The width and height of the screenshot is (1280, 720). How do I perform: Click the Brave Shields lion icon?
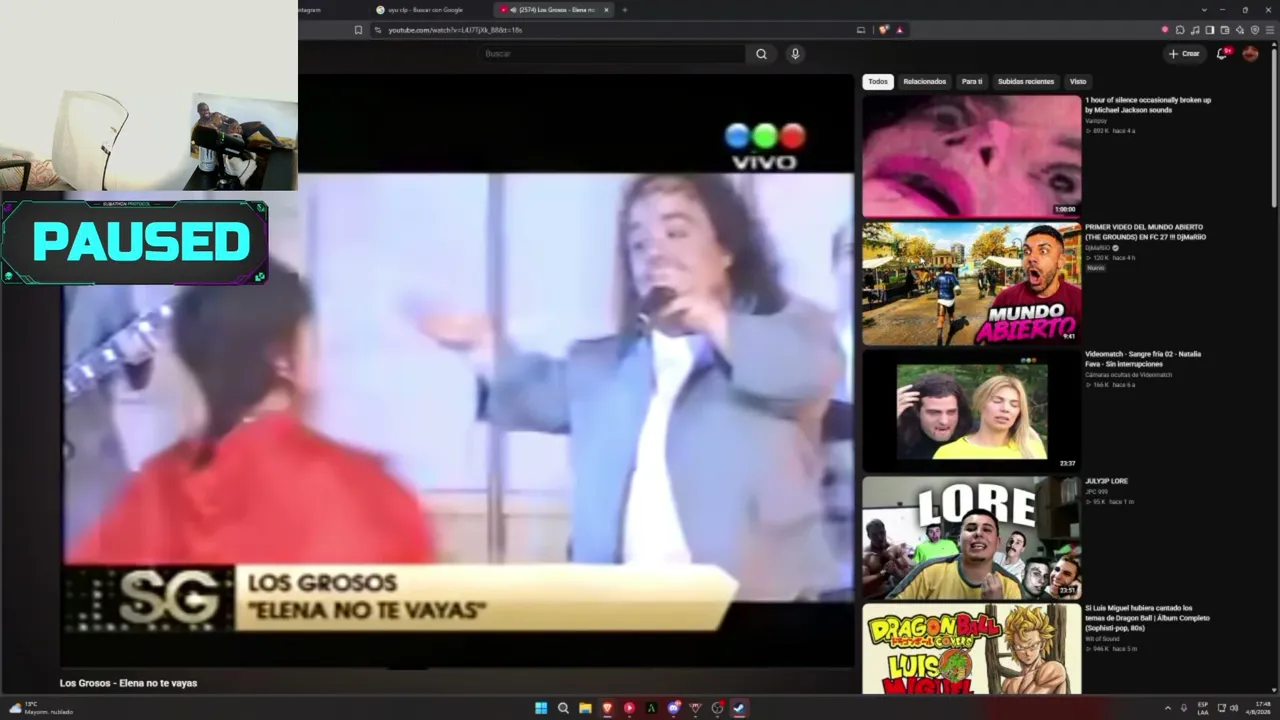(883, 30)
